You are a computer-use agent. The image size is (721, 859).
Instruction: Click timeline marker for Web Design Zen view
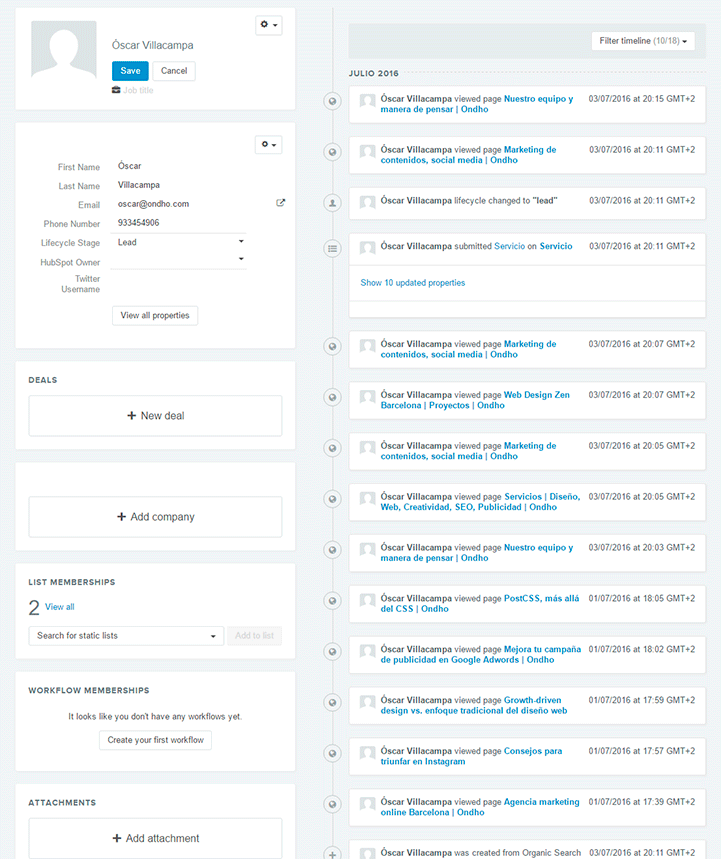point(333,397)
